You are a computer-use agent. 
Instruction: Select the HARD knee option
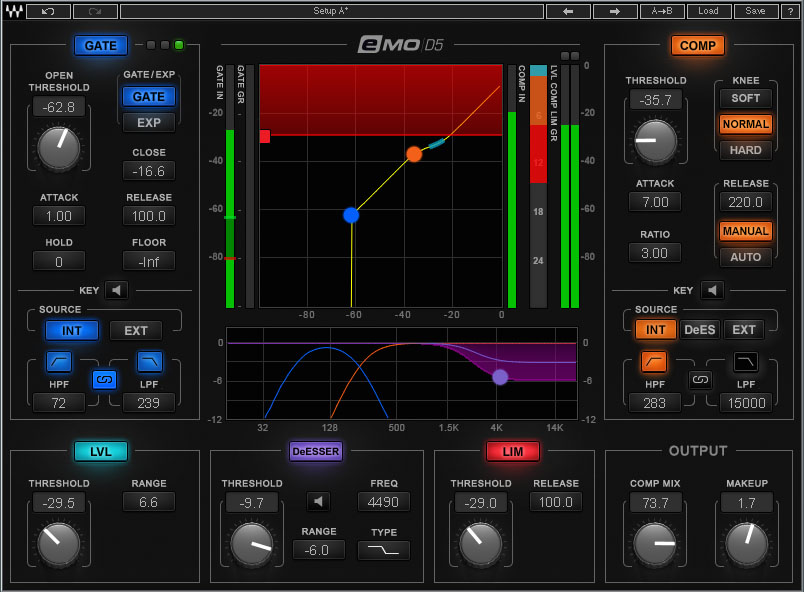tap(745, 150)
